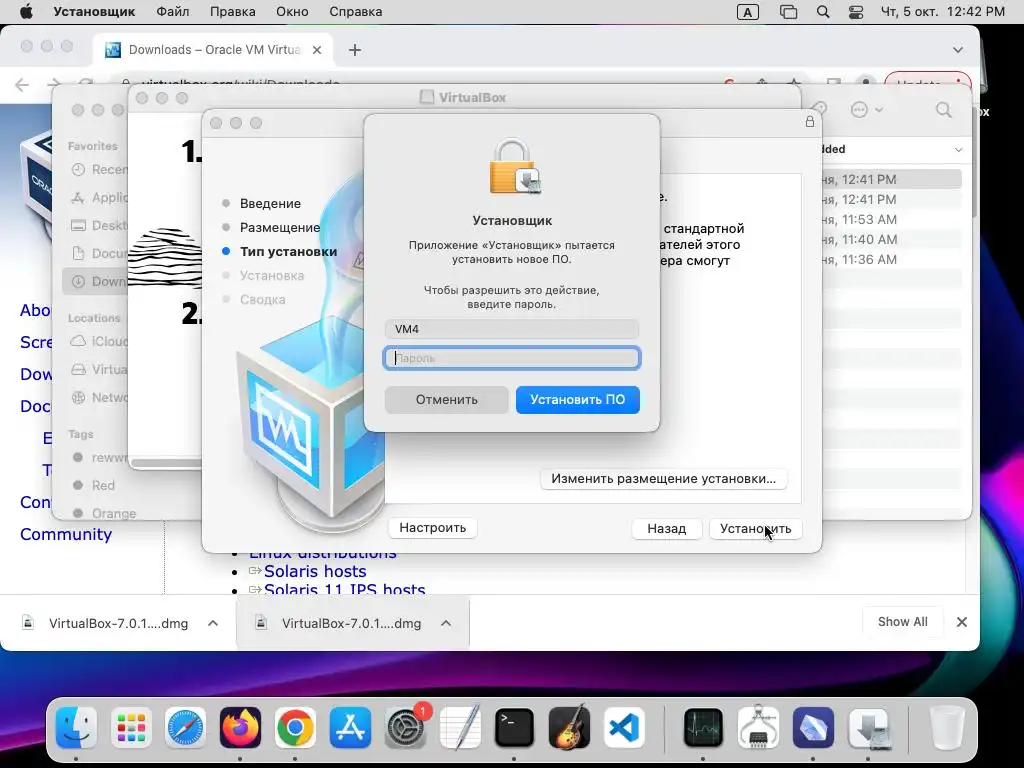Click the Установить ПО button

point(577,400)
